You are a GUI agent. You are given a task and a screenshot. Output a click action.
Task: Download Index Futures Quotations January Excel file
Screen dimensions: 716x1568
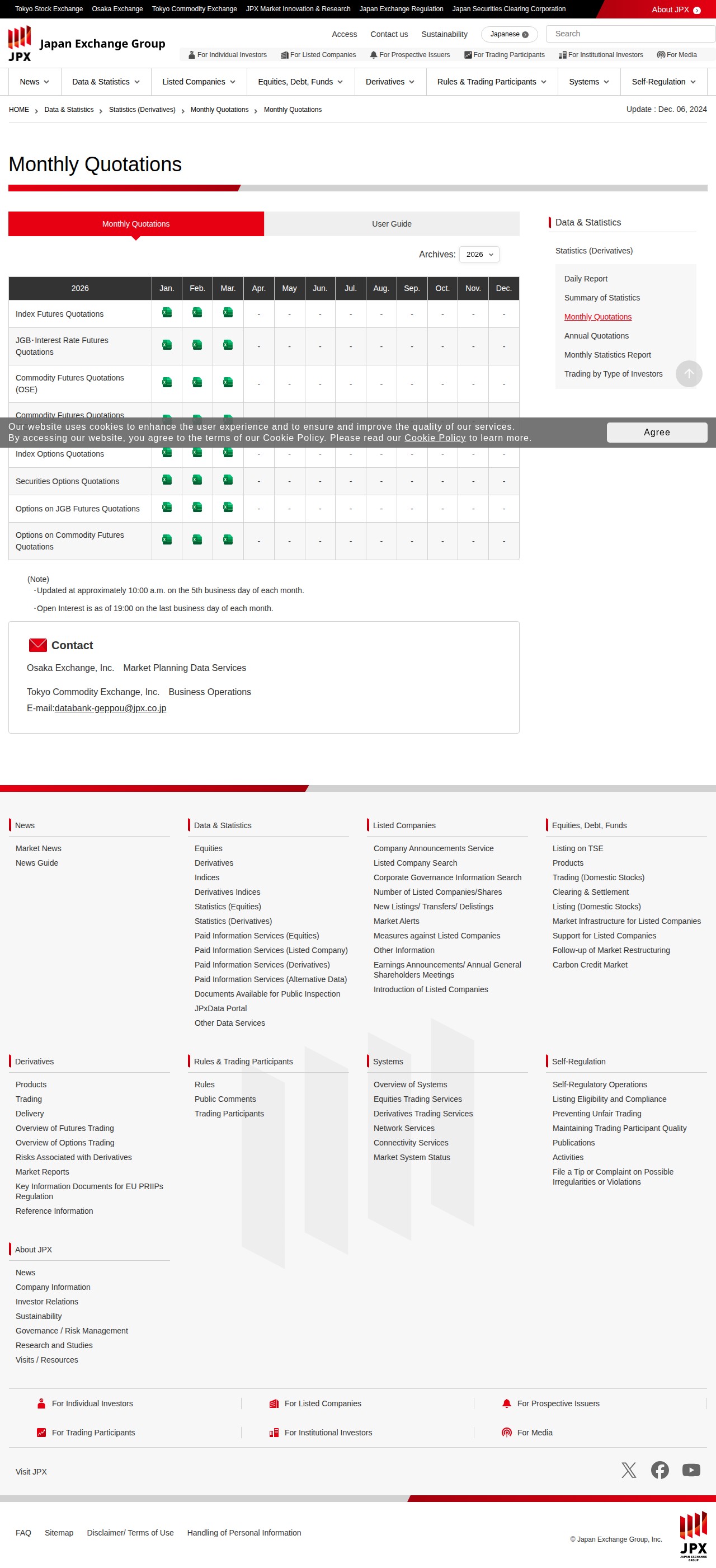[x=167, y=313]
